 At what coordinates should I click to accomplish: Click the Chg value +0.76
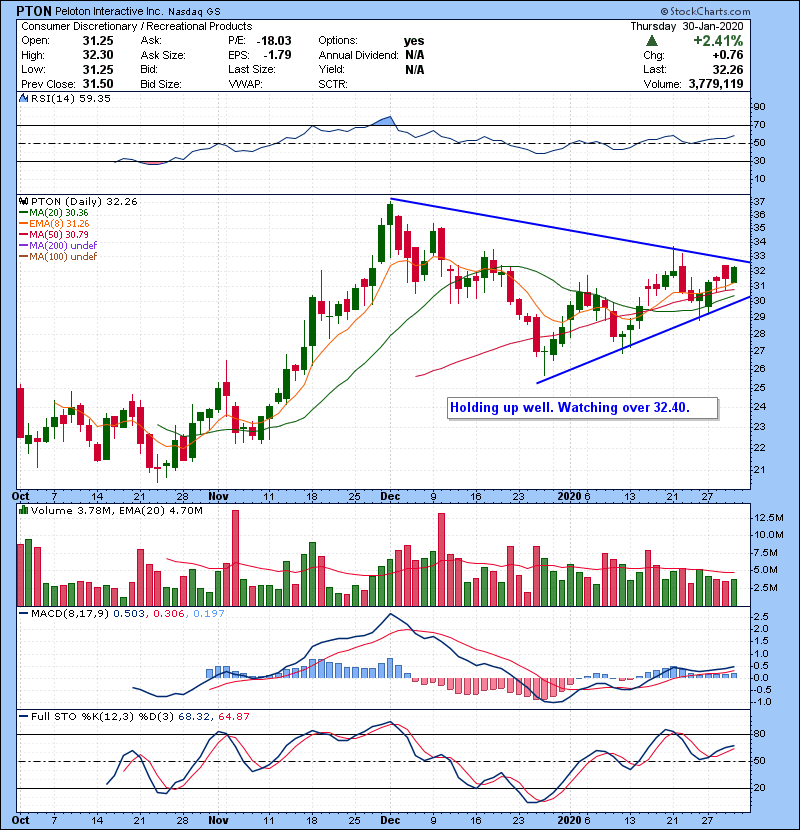[x=728, y=55]
